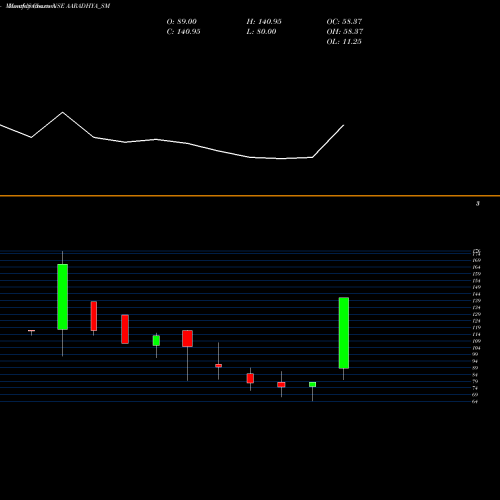This screenshot has height=500, width=500.
Task: Click the 64 price axis label
Action: 475,402
